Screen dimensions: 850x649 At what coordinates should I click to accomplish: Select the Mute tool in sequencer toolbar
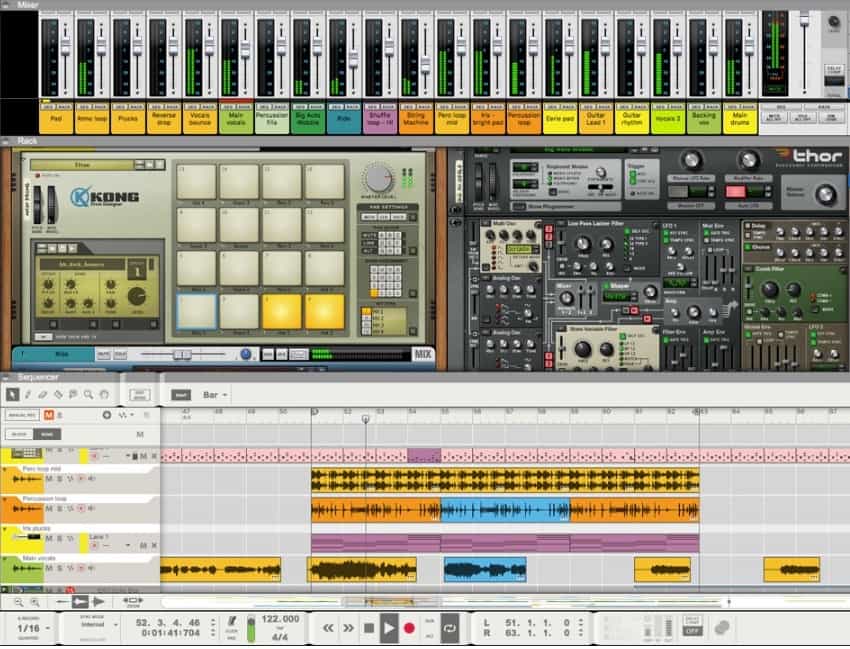pyautogui.click(x=73, y=395)
